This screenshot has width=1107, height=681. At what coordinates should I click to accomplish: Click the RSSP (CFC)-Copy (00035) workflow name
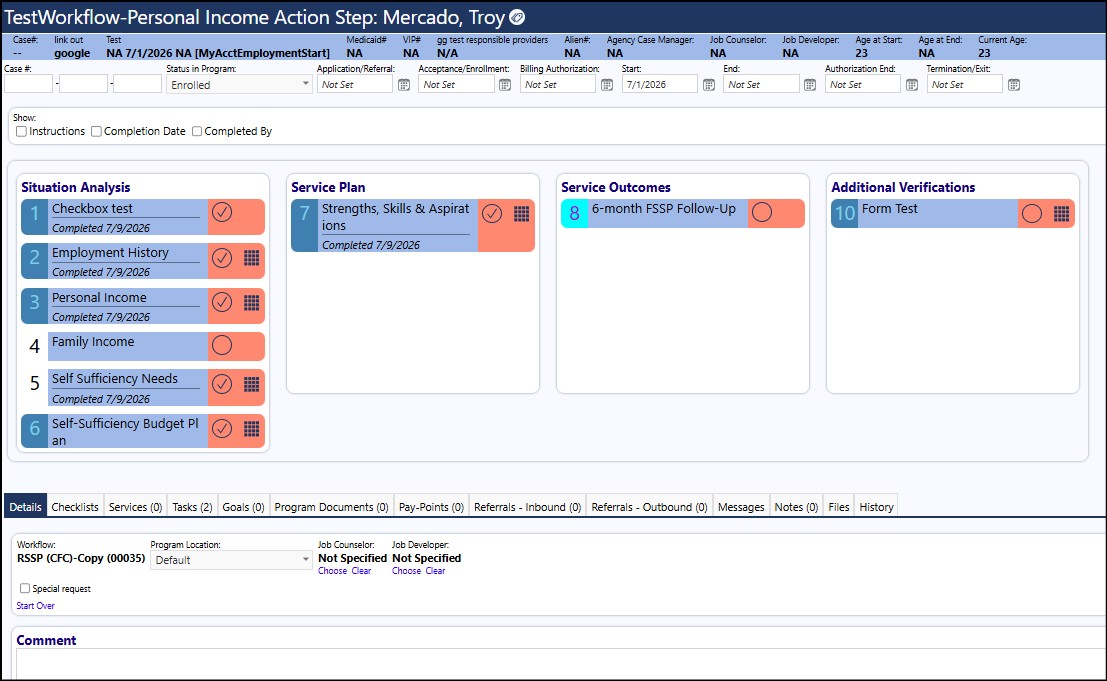(x=81, y=558)
